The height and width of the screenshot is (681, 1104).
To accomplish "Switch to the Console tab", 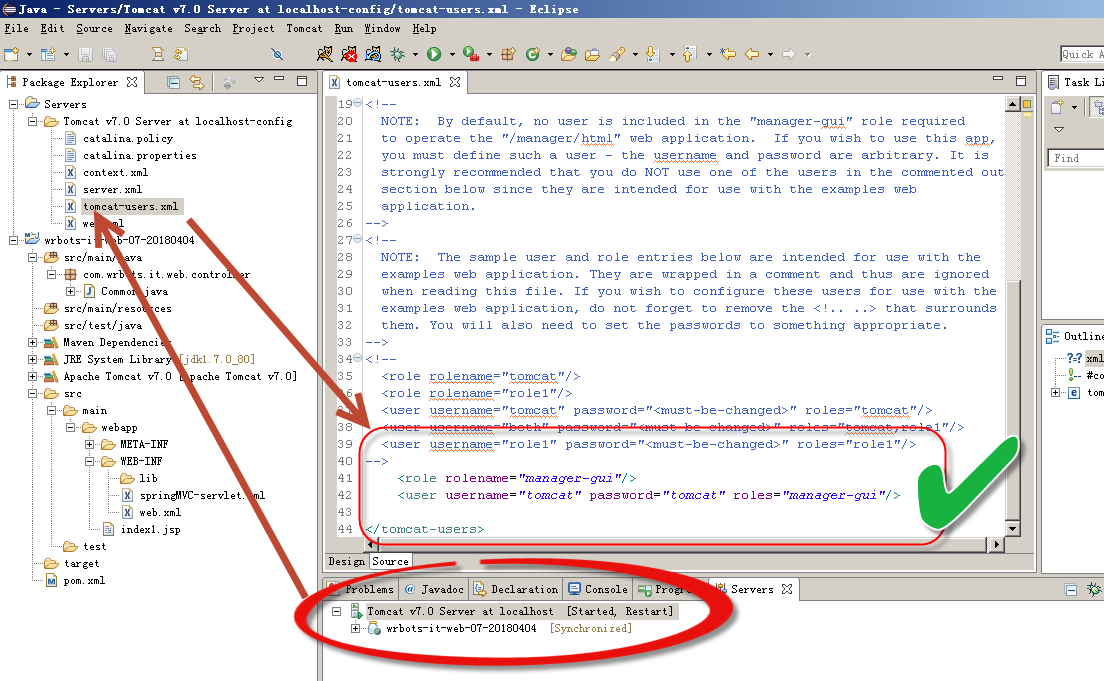I will [x=598, y=589].
